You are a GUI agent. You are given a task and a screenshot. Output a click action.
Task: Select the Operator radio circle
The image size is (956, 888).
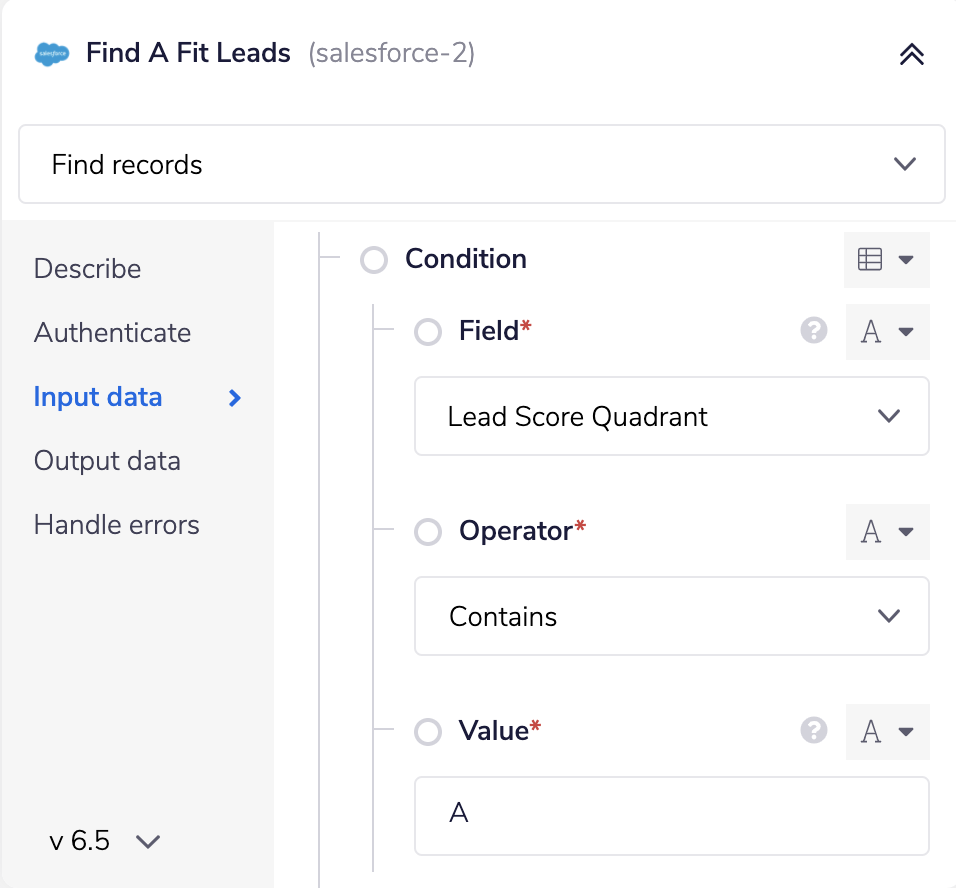428,532
